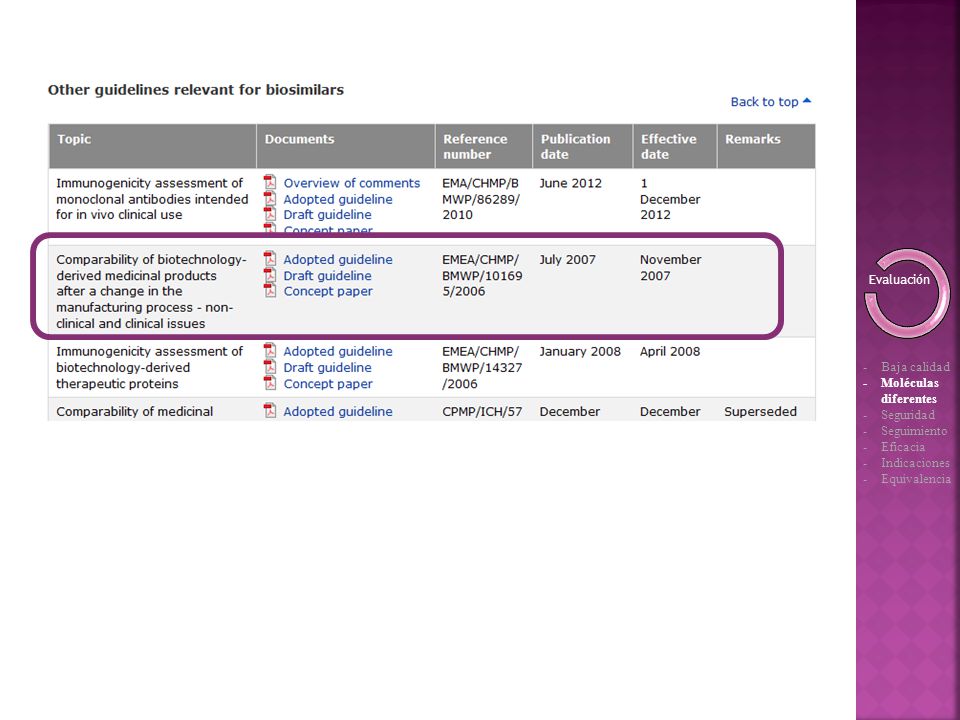This screenshot has width=960, height=720.
Task: Click the PDF icon in the CPMP/ICH/57 row
Action: point(270,411)
